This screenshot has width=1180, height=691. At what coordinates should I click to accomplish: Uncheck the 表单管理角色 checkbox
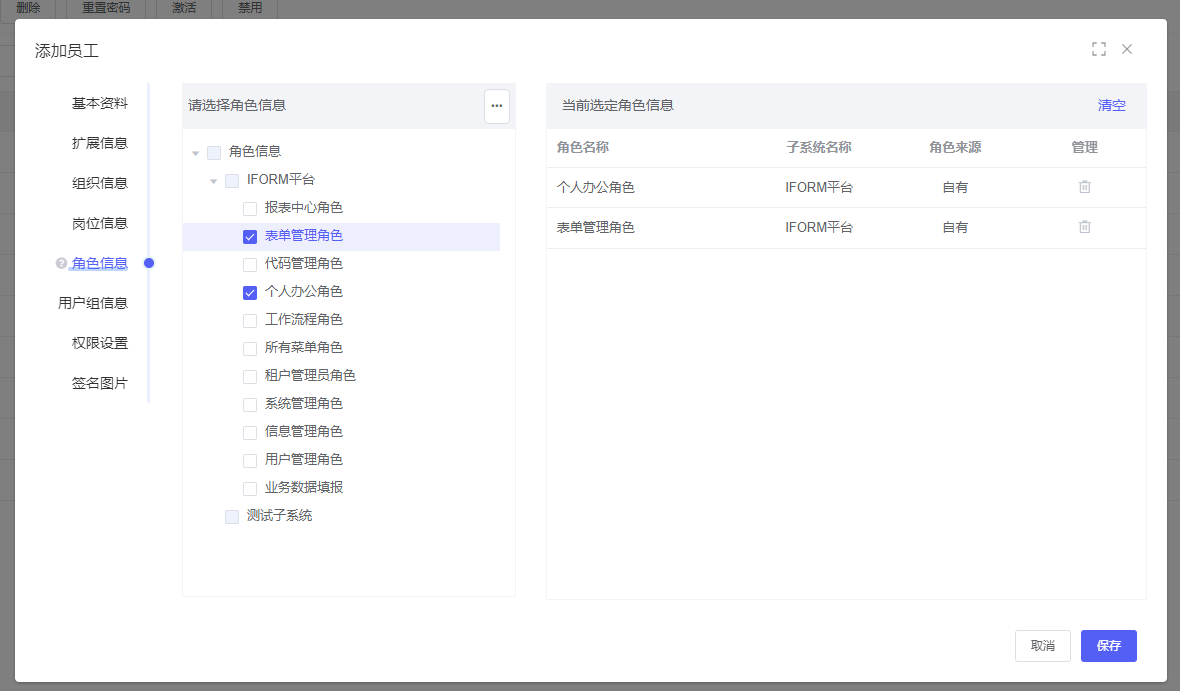250,237
